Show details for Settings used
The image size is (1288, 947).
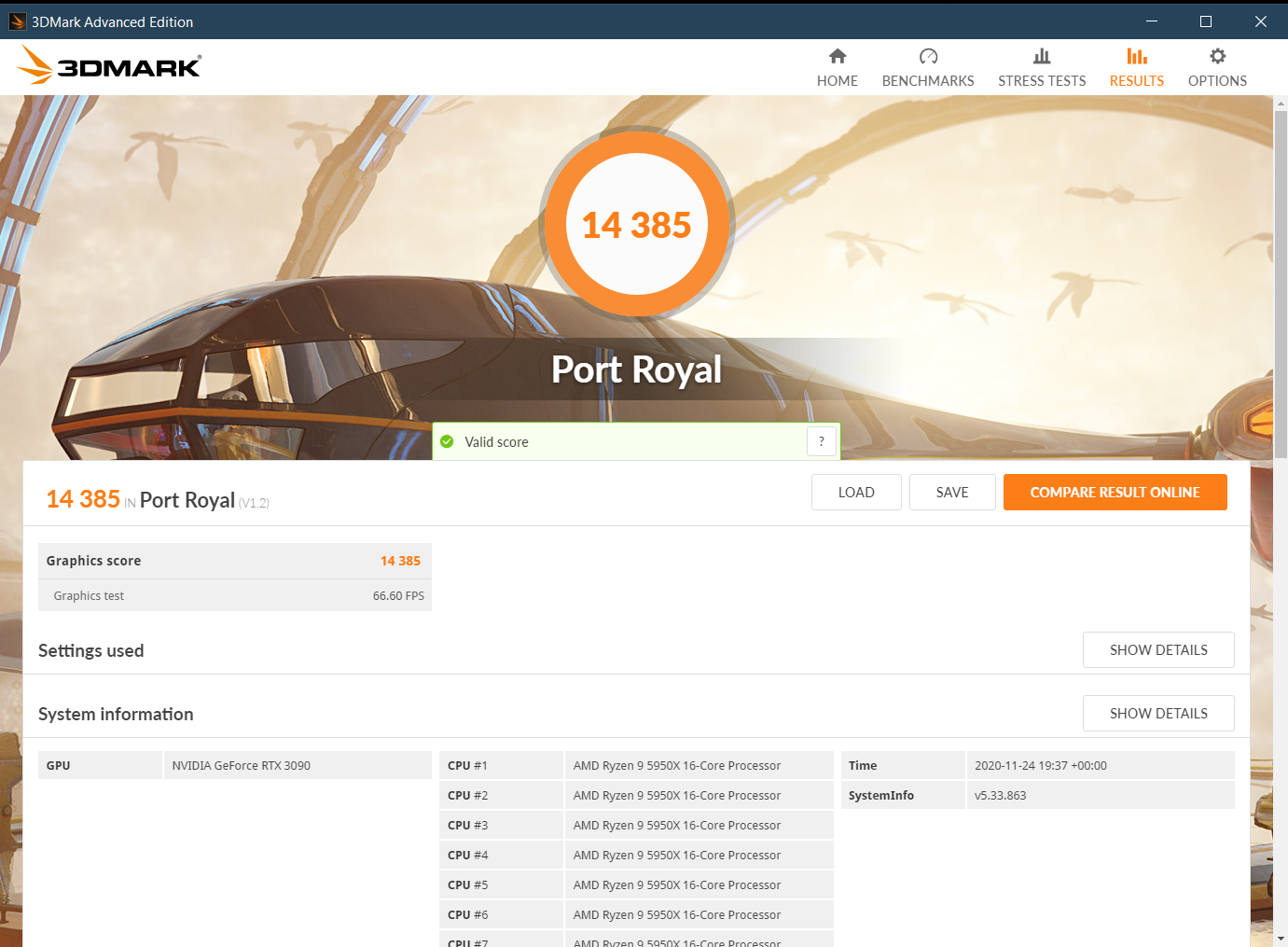[x=1158, y=649]
